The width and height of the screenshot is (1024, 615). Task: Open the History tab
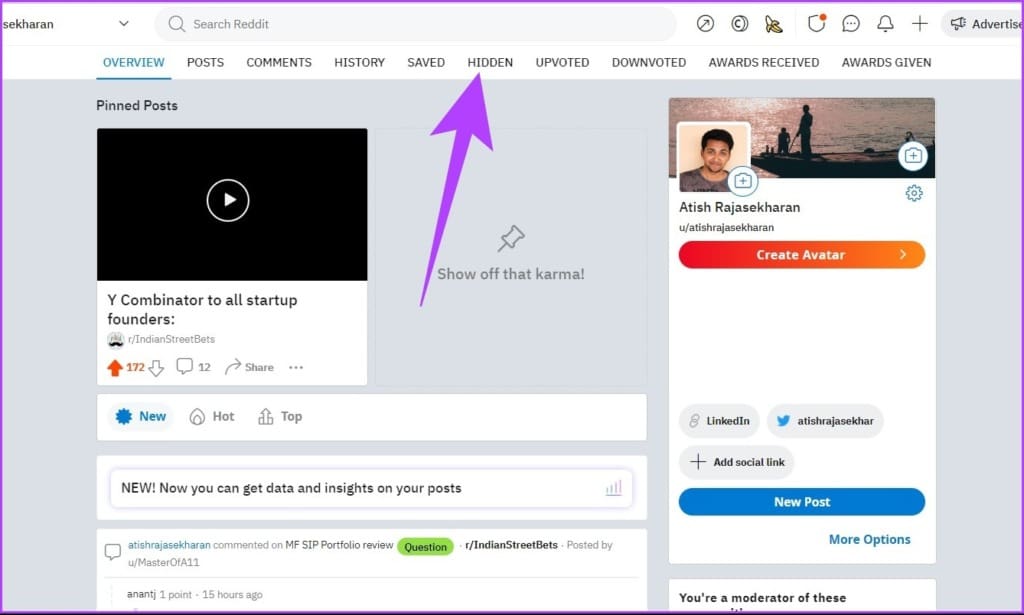pyautogui.click(x=359, y=63)
